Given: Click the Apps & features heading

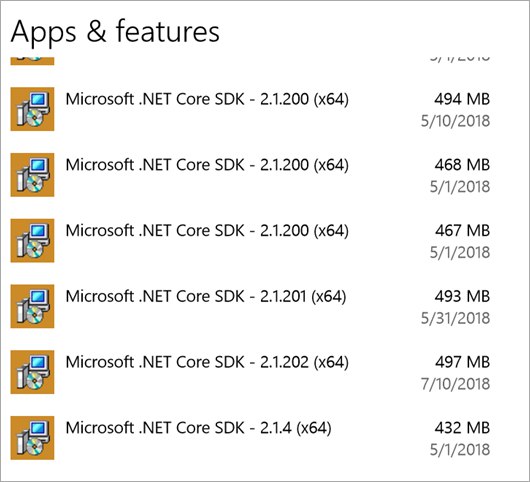Looking at the screenshot, I should click(x=115, y=32).
